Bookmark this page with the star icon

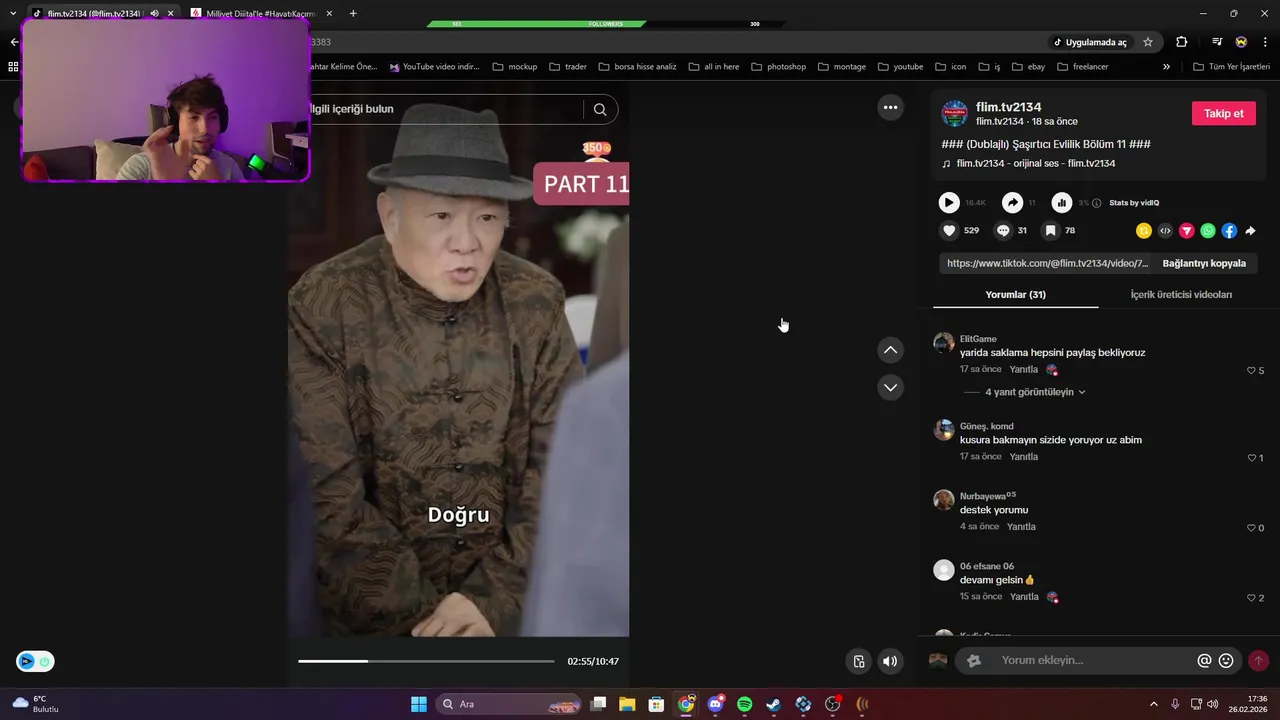1148,42
